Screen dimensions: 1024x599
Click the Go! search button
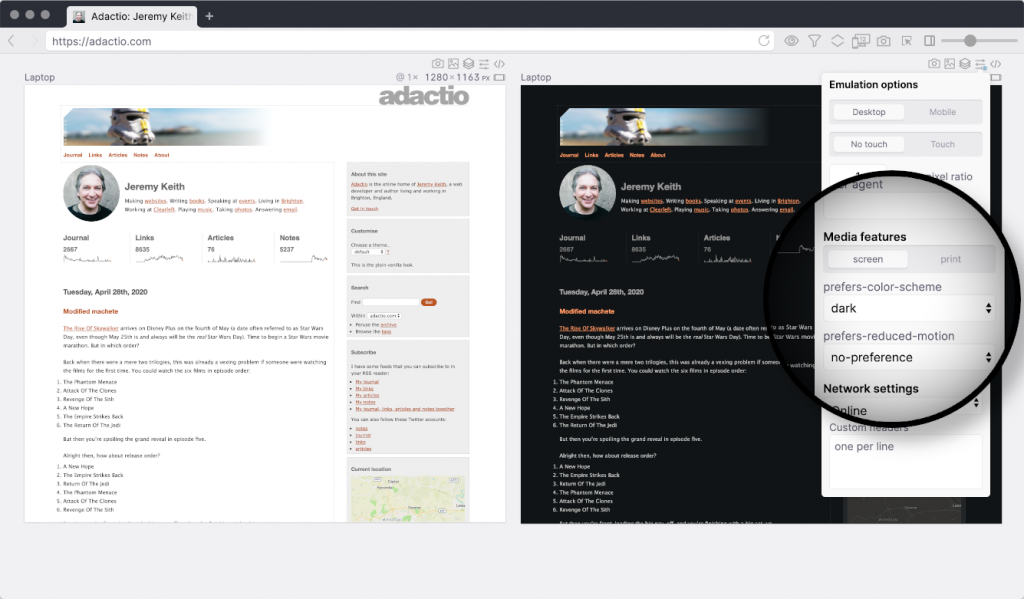tap(430, 302)
